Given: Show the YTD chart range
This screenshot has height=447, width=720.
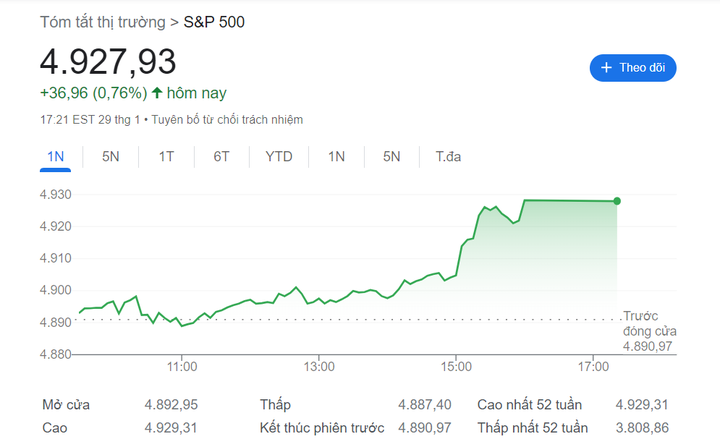Looking at the screenshot, I should click(x=279, y=157).
